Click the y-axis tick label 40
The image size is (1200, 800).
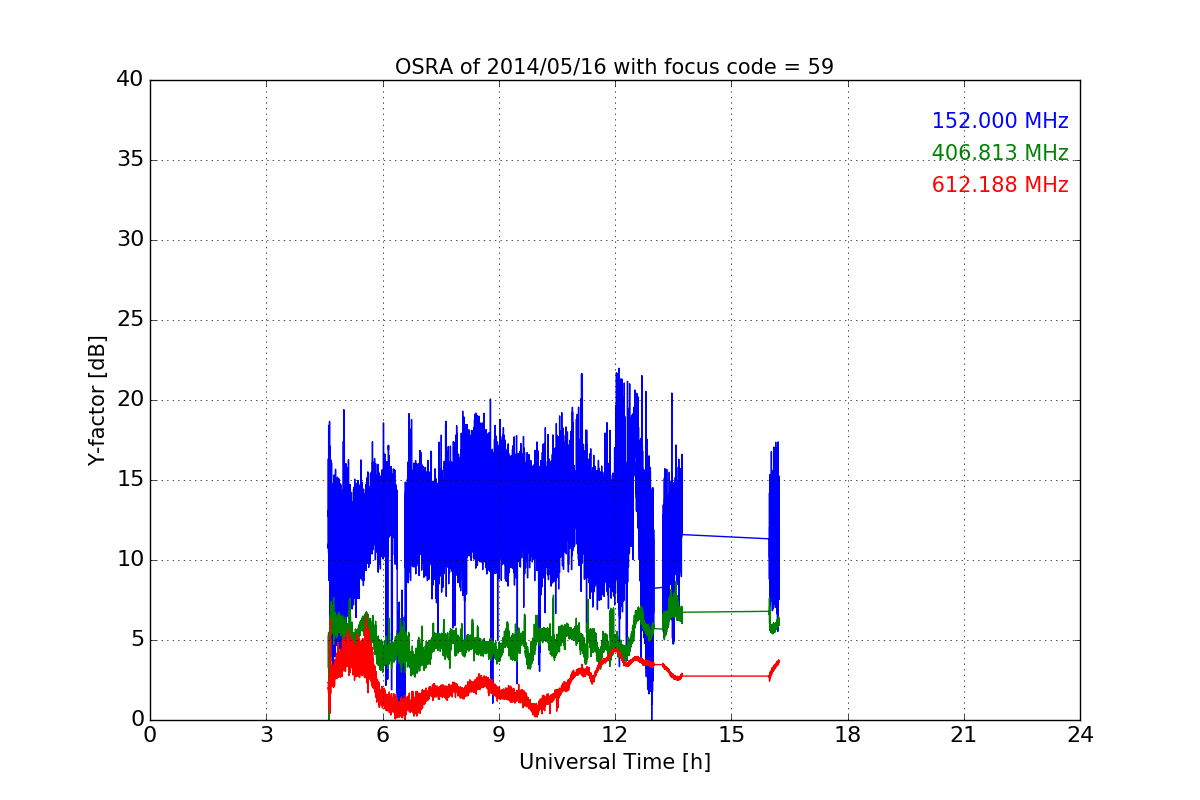click(x=130, y=80)
